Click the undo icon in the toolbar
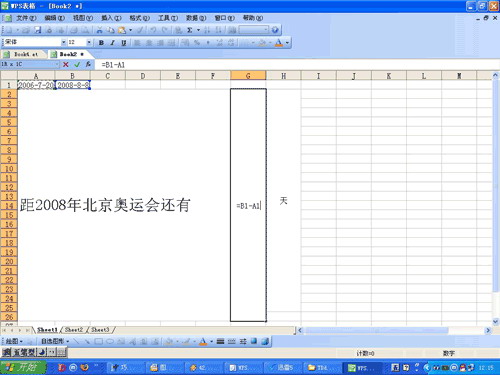The width and height of the screenshot is (500, 375). (x=153, y=30)
